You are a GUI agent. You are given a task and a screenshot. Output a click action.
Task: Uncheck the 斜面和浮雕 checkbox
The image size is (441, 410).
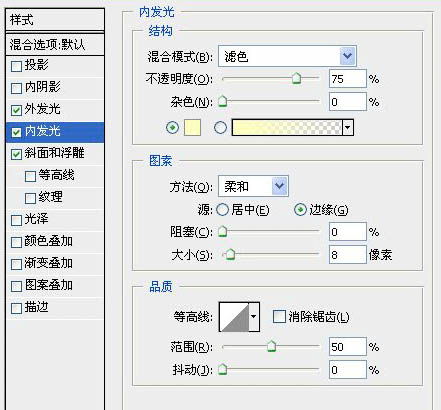(16, 154)
